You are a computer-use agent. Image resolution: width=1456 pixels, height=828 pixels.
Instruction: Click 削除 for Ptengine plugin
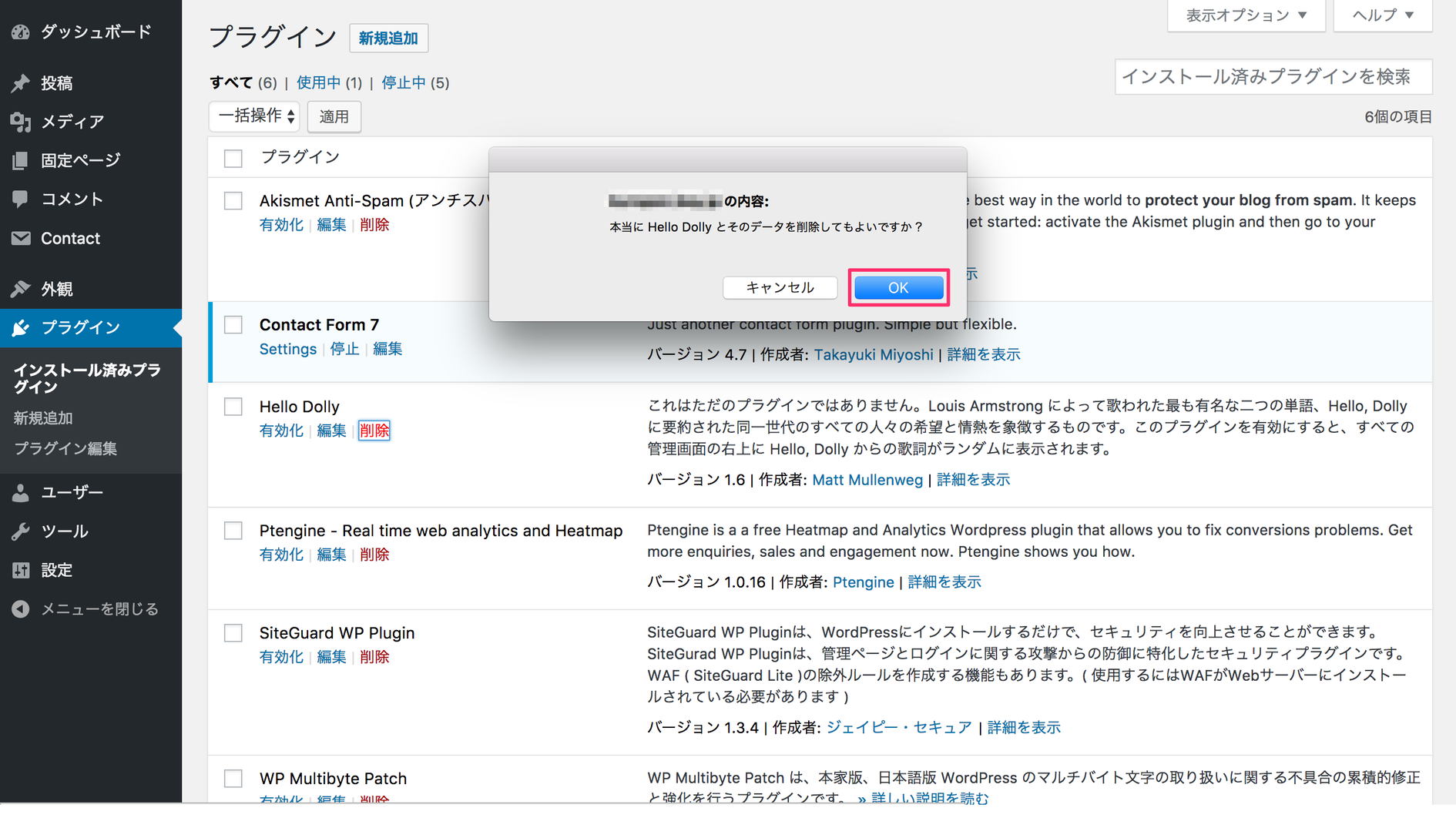tap(374, 555)
